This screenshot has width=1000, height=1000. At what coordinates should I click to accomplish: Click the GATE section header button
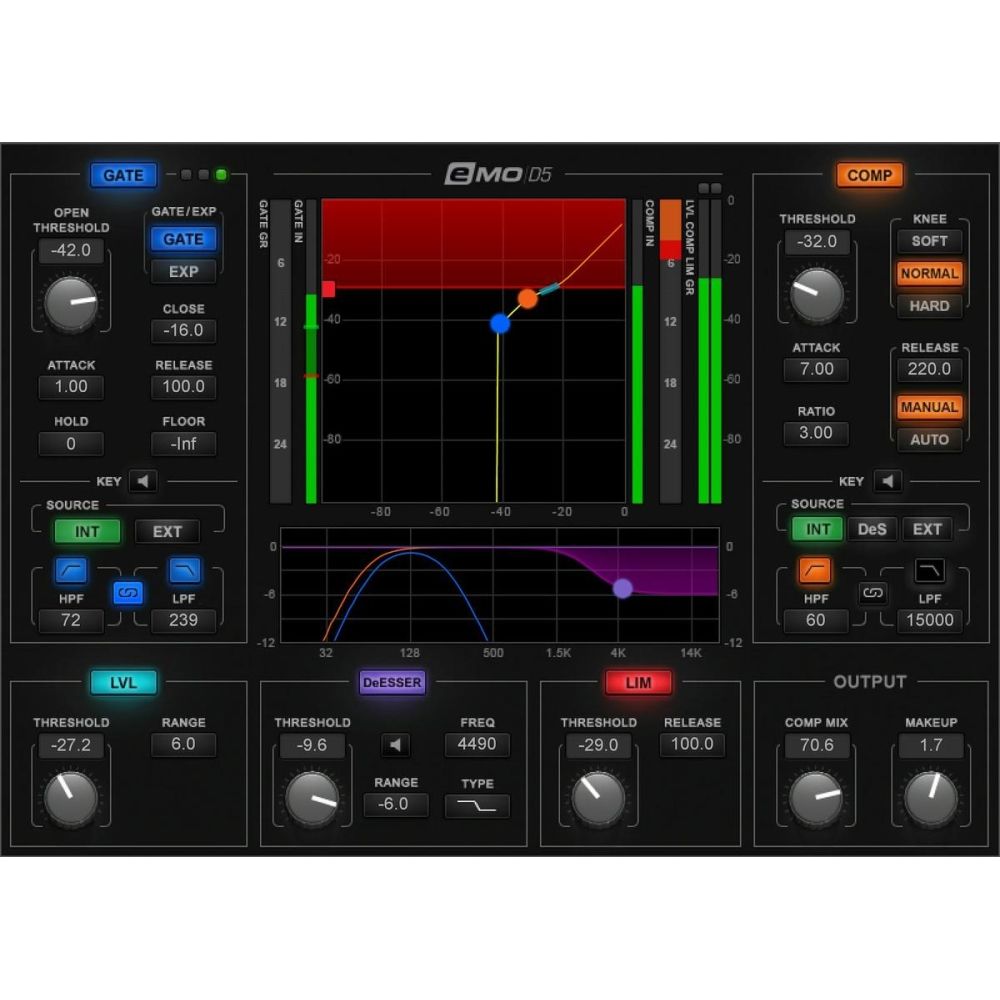pos(123,175)
